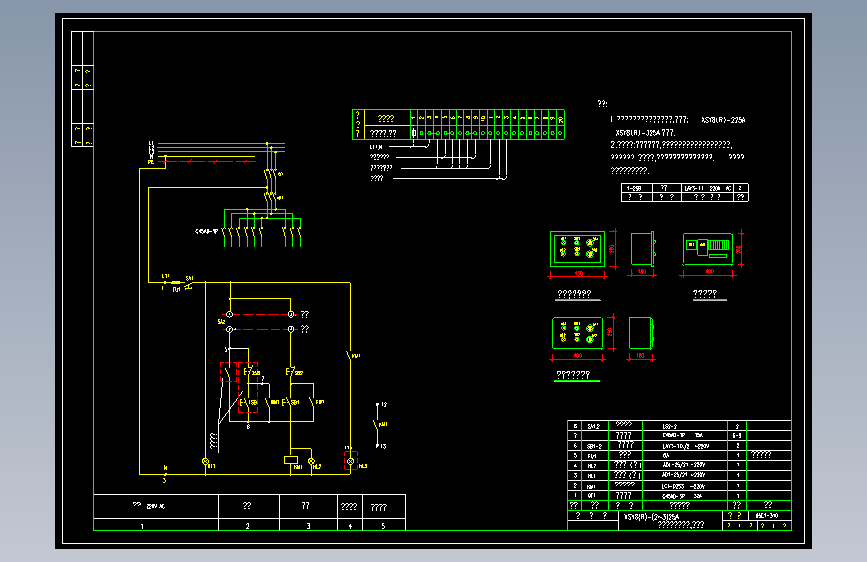Click the C45AD-1P label beside the schematic breakers
867x562 pixels.
pos(206,231)
